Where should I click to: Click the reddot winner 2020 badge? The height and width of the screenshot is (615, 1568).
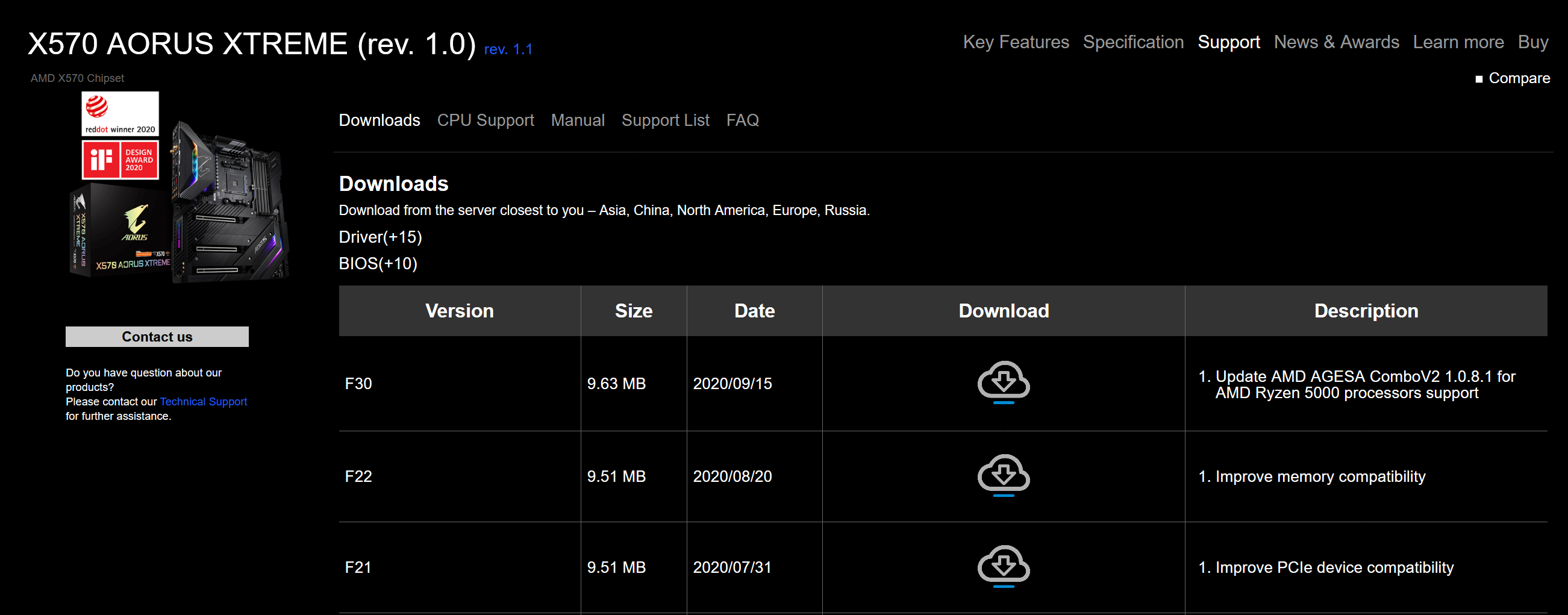(120, 114)
